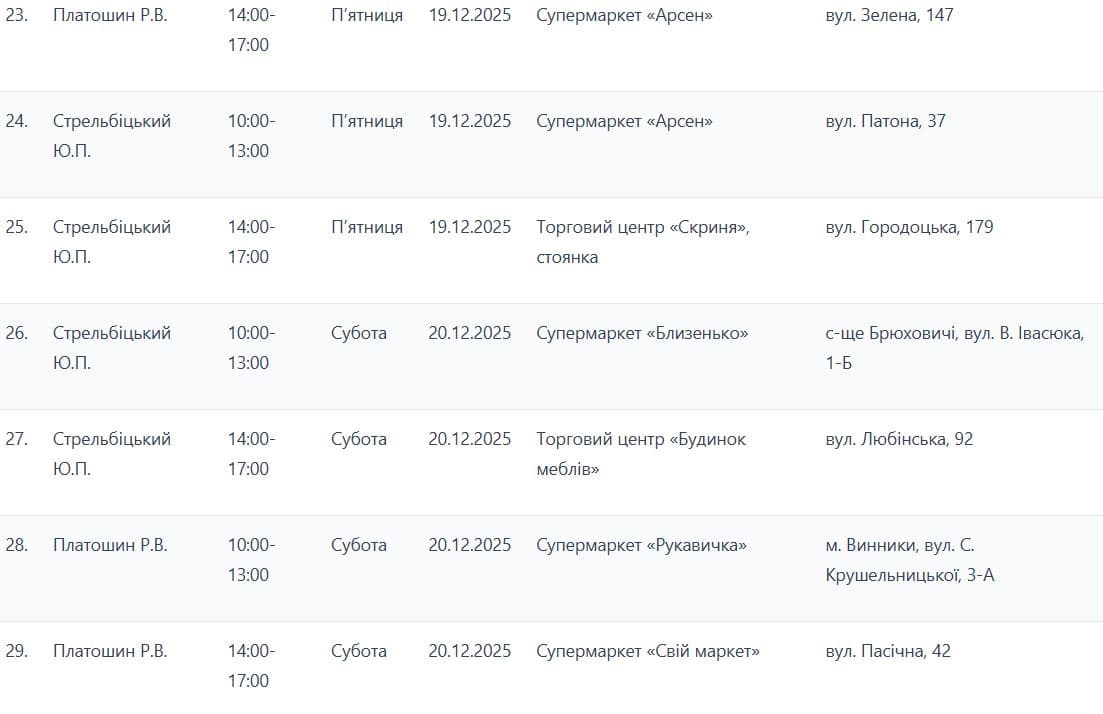Click row number 26
The width and height of the screenshot is (1103, 714).
[16, 333]
